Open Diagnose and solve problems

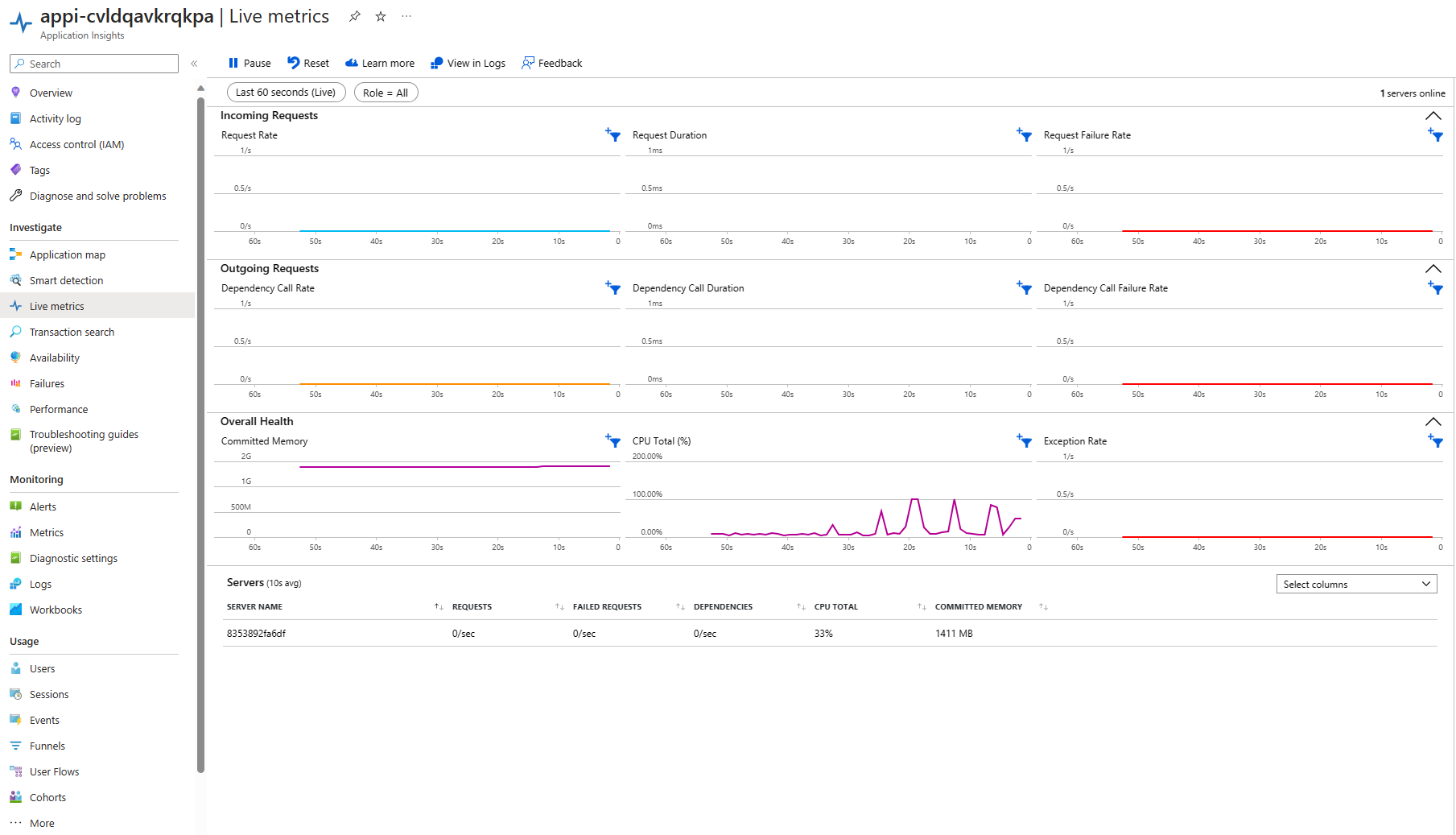(97, 196)
